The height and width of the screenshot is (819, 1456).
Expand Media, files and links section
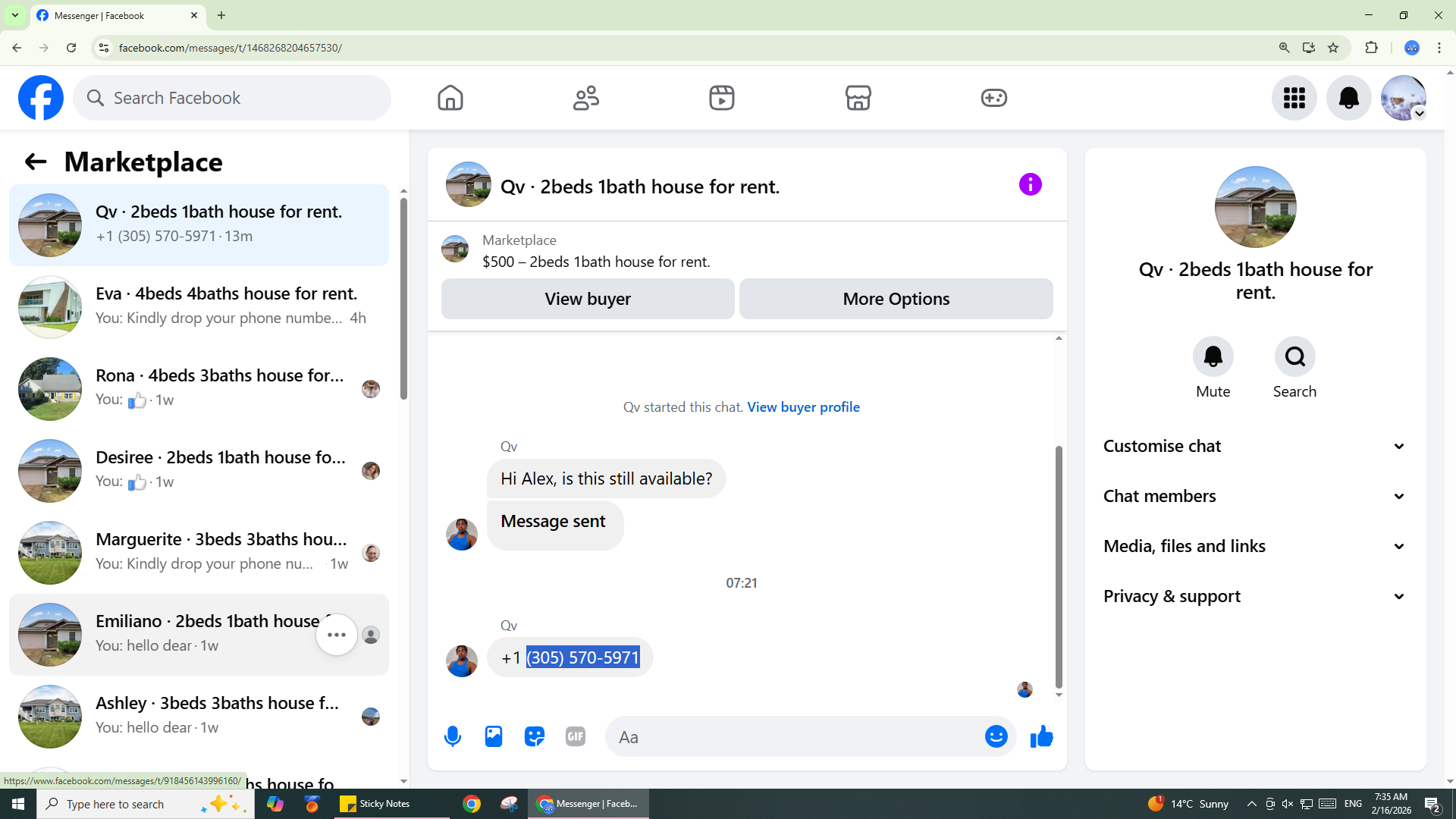click(x=1255, y=546)
